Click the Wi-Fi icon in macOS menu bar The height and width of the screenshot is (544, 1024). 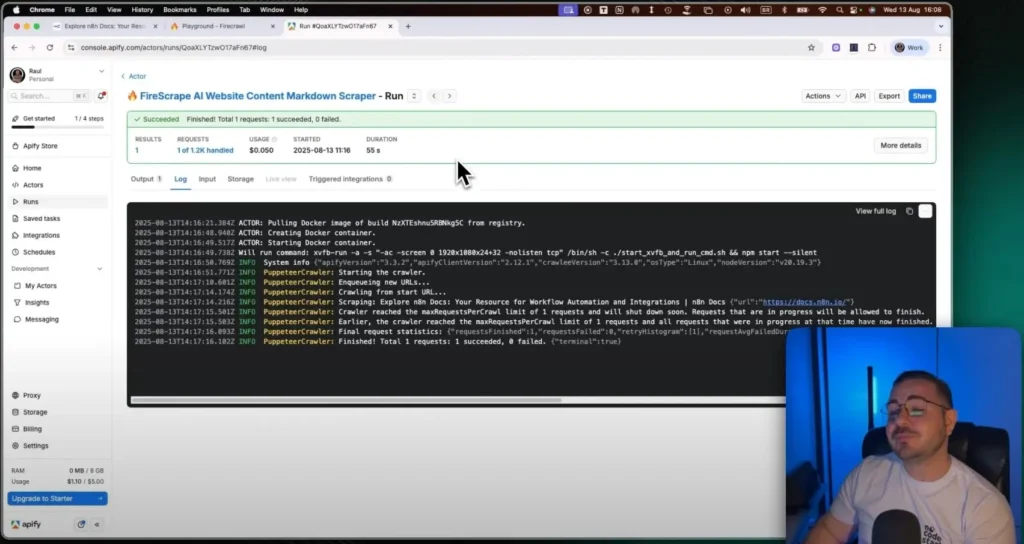[822, 10]
